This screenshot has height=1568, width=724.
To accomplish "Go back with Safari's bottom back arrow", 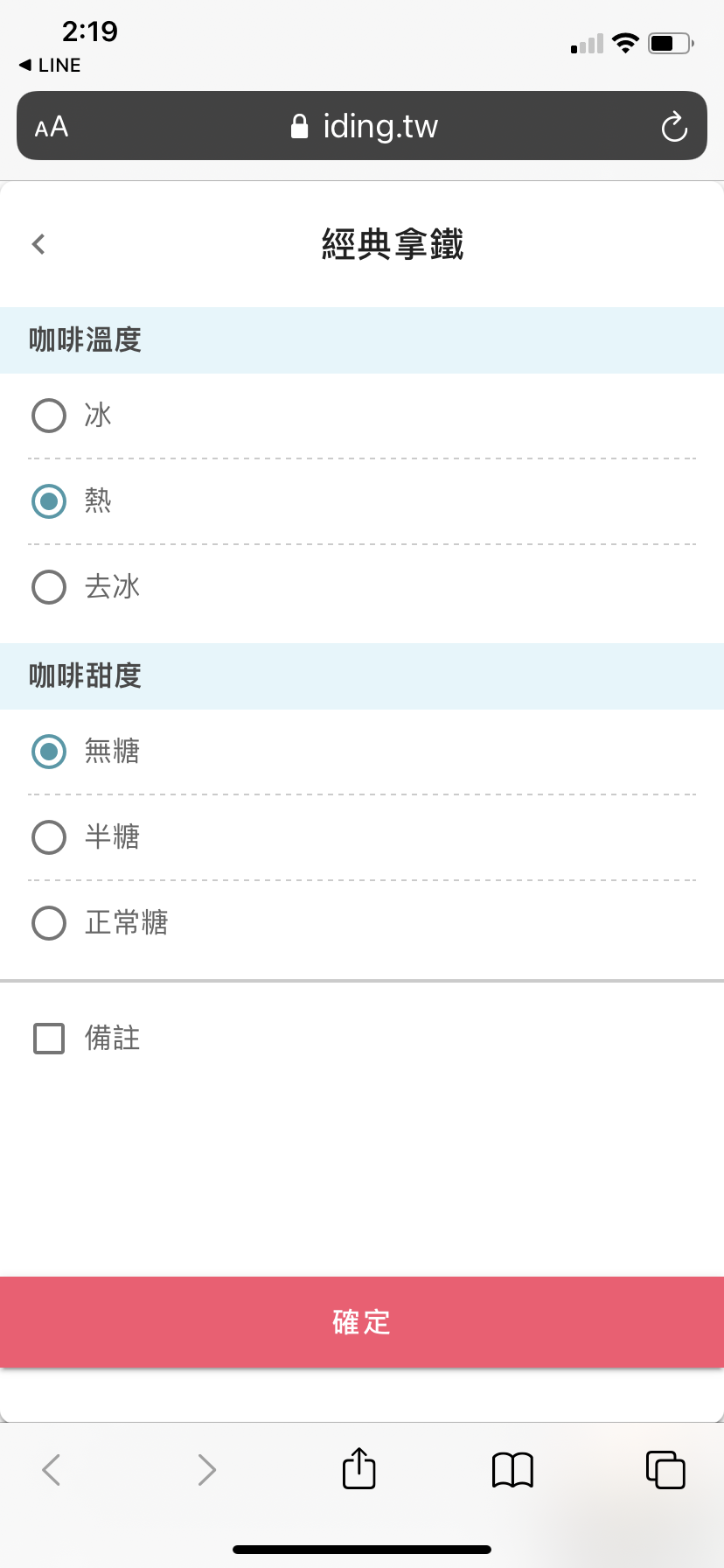I will [x=52, y=1469].
